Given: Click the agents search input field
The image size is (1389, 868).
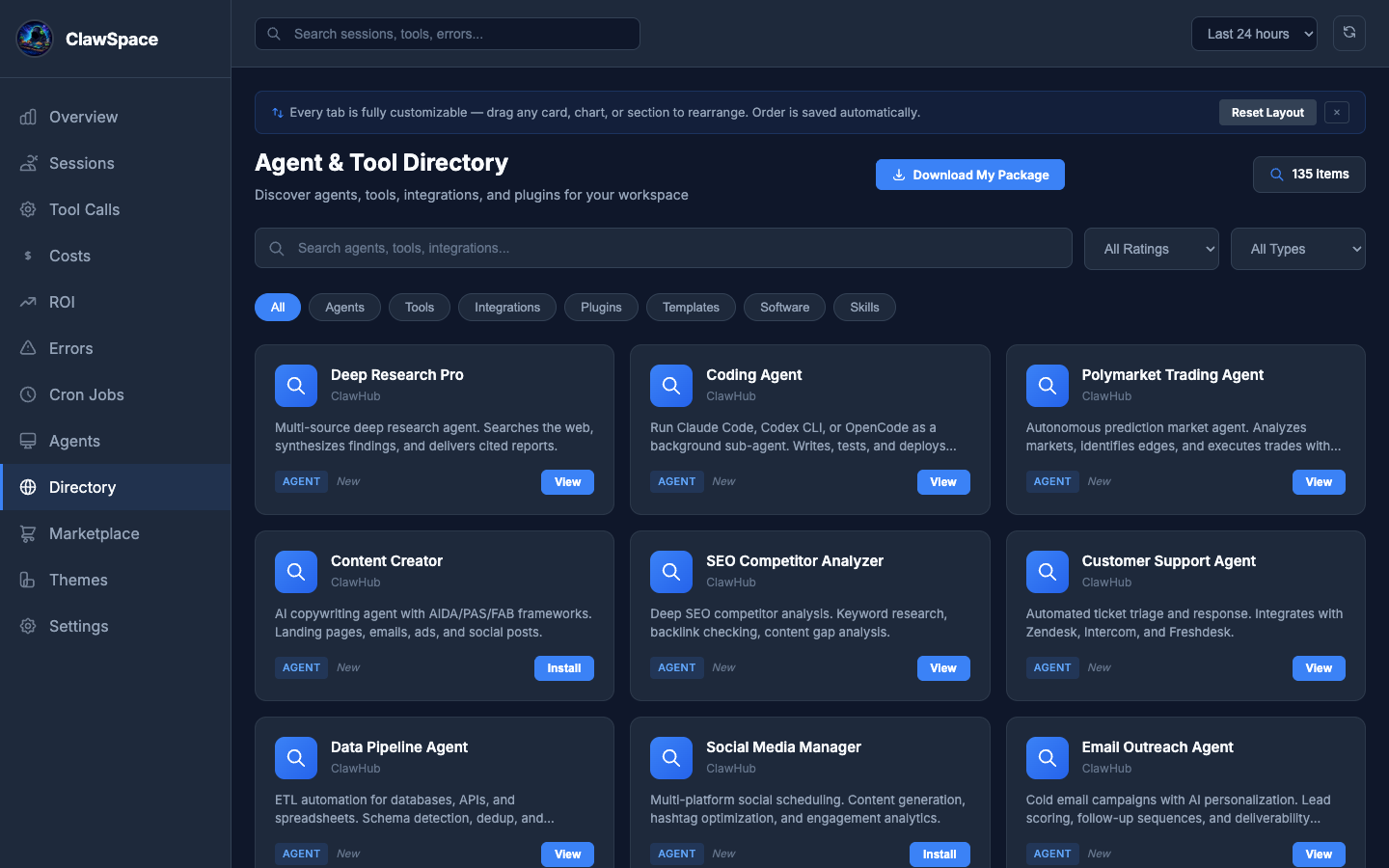Looking at the screenshot, I should (x=664, y=248).
